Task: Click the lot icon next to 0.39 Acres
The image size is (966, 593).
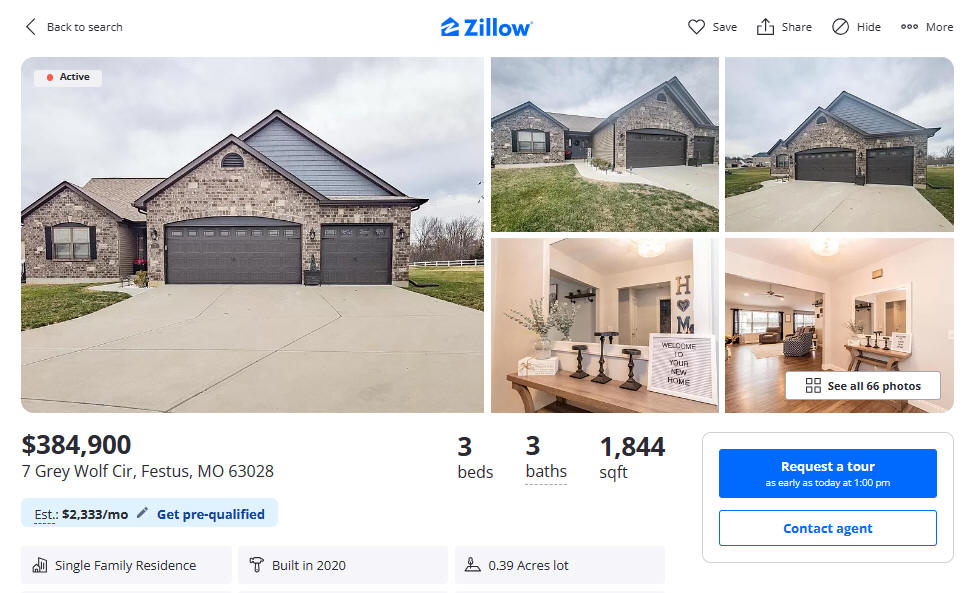Action: (x=473, y=565)
